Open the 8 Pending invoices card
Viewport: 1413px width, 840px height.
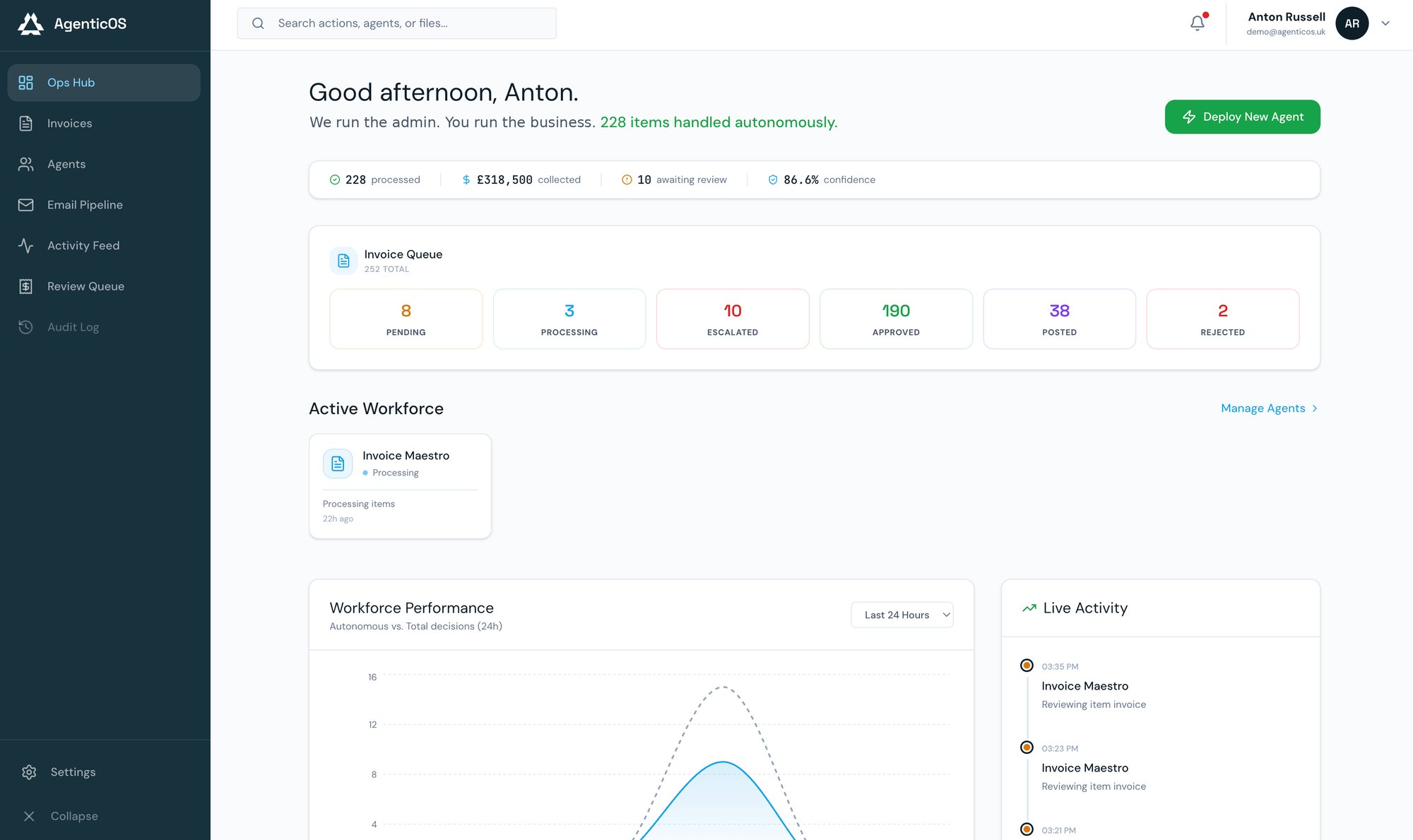click(406, 319)
